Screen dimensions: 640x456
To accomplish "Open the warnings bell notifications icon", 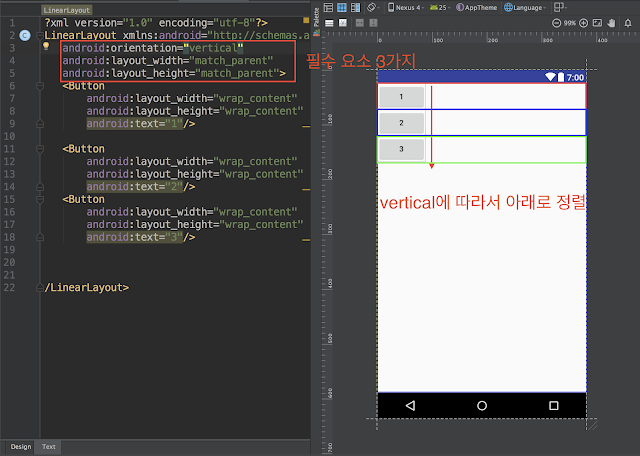I will tap(628, 23).
